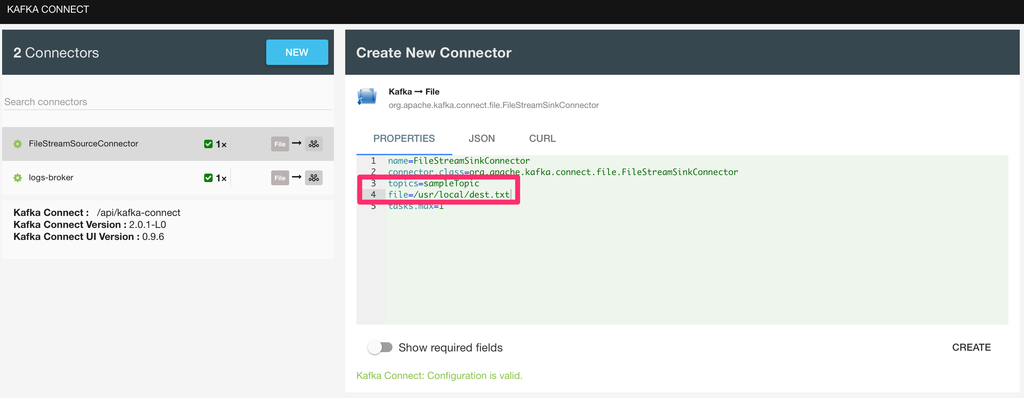
Task: Toggle Show required fields switch
Action: coord(380,348)
